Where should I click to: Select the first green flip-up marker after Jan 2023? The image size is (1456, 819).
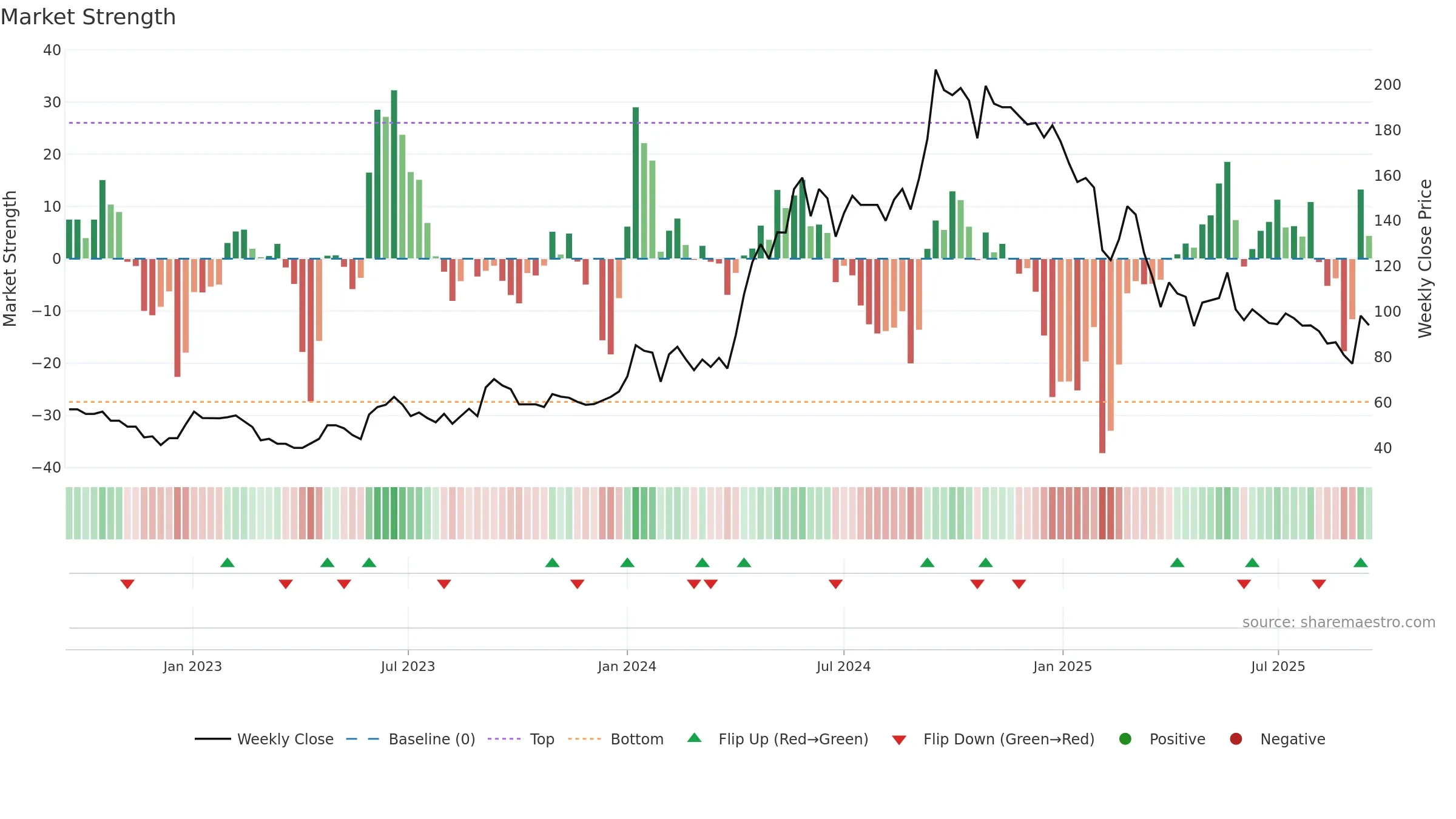pyautogui.click(x=227, y=562)
